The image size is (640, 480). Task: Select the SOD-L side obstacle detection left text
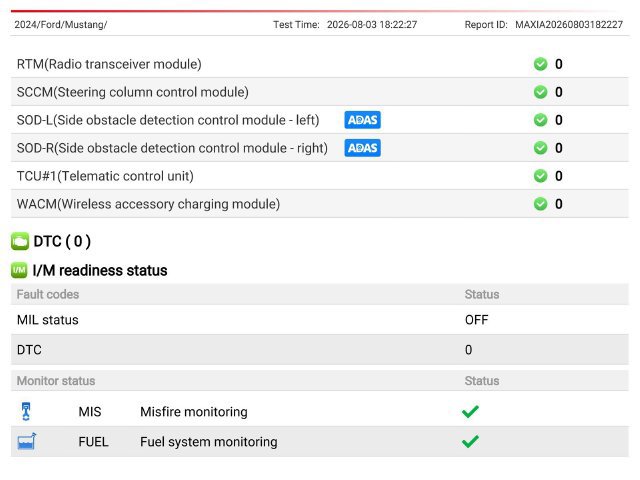tap(168, 120)
